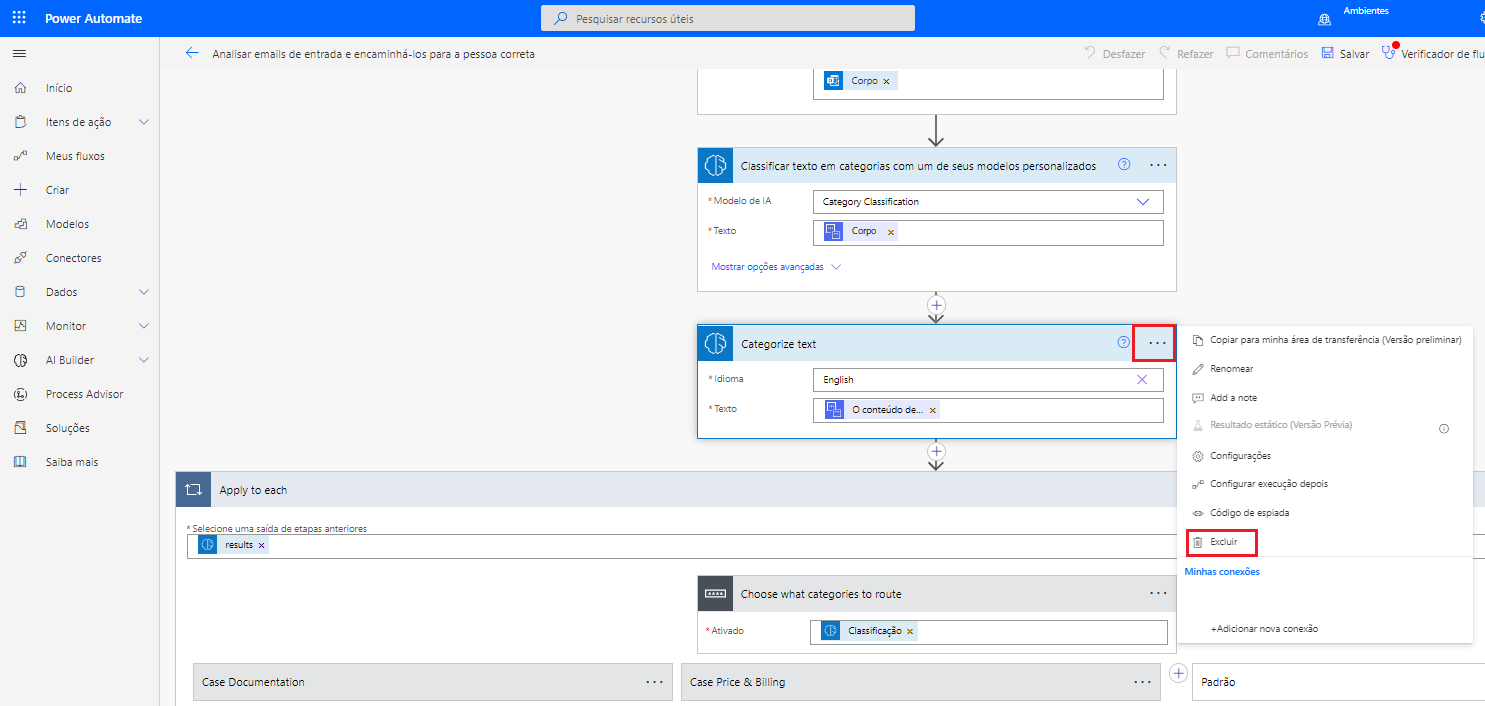1485x706 pixels.
Task: Open ellipsis menu of Choose what categories to route
Action: 1158,593
